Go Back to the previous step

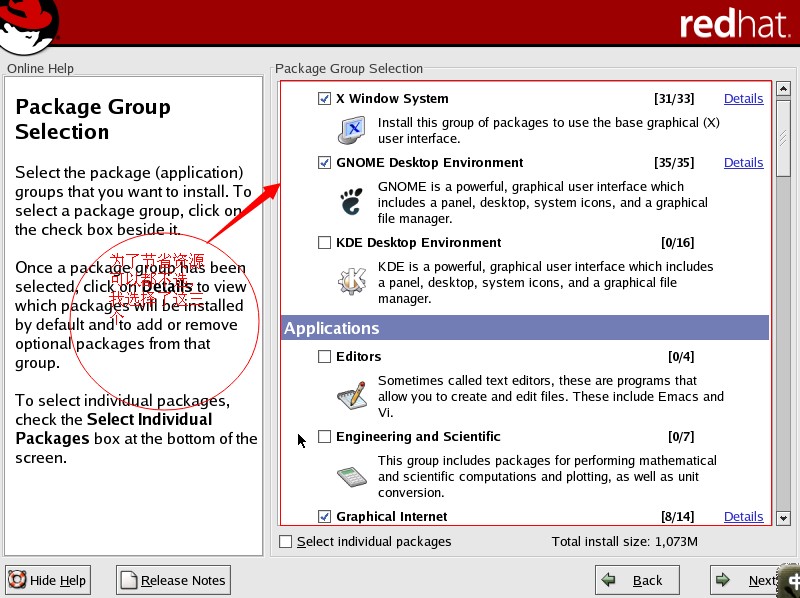(637, 580)
